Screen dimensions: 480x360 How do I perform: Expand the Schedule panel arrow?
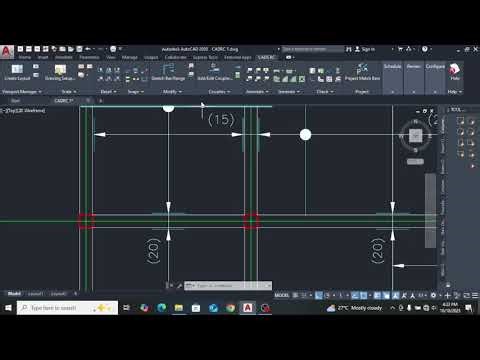[392, 92]
